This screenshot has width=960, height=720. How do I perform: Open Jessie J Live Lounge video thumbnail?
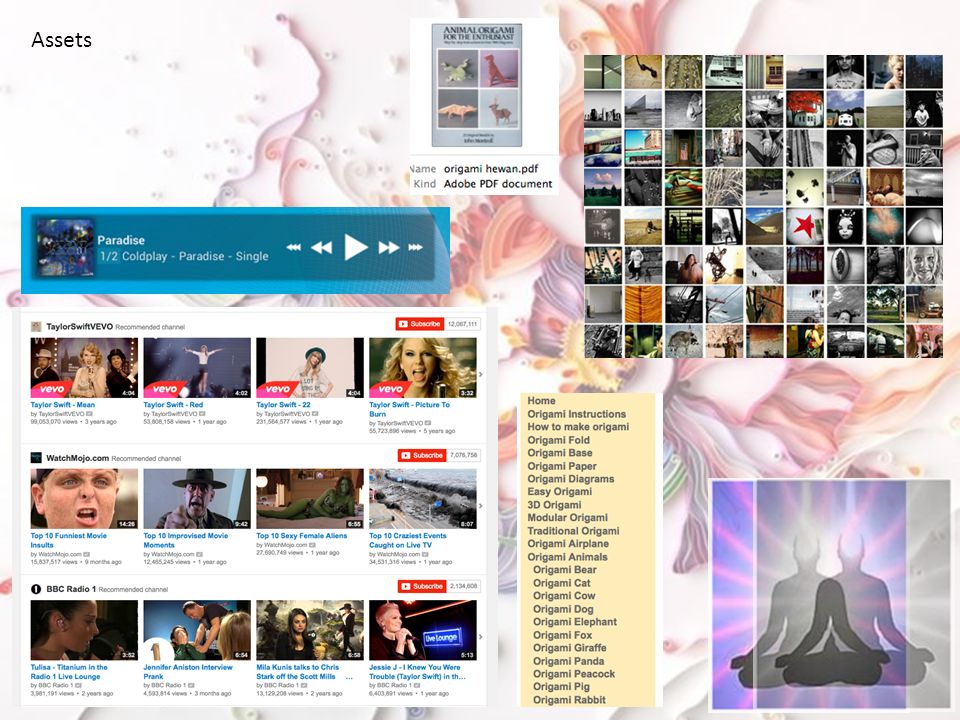tap(422, 629)
